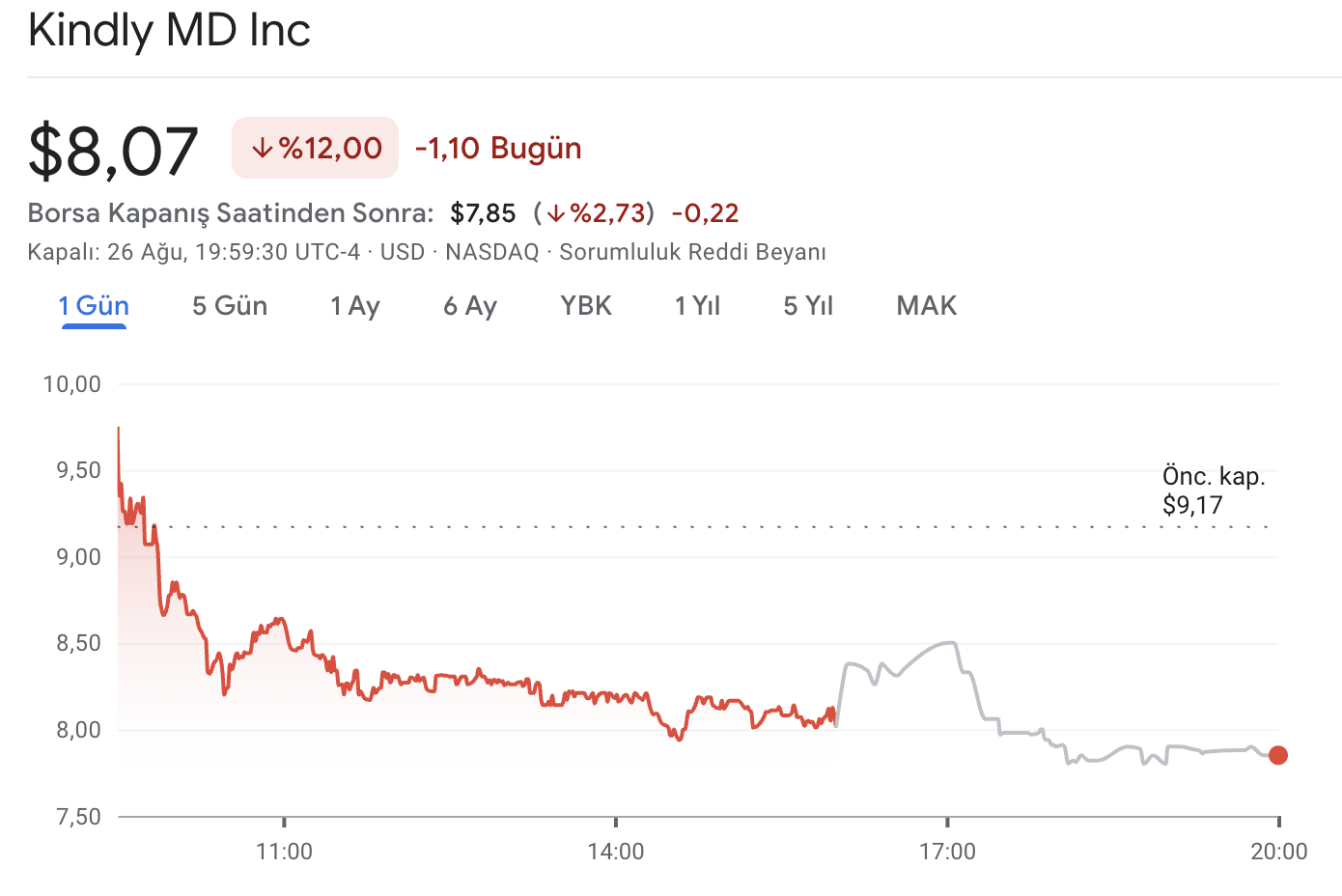
Task: Click the 11:00 time axis marker
Action: click(284, 851)
